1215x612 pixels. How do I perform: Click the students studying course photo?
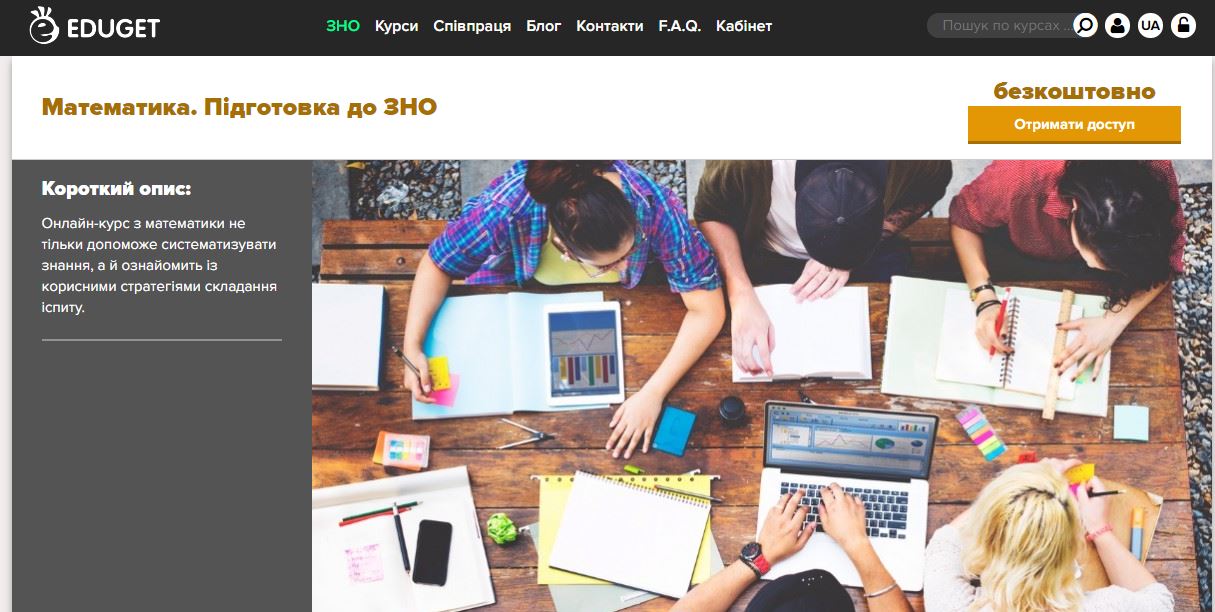[x=761, y=386]
